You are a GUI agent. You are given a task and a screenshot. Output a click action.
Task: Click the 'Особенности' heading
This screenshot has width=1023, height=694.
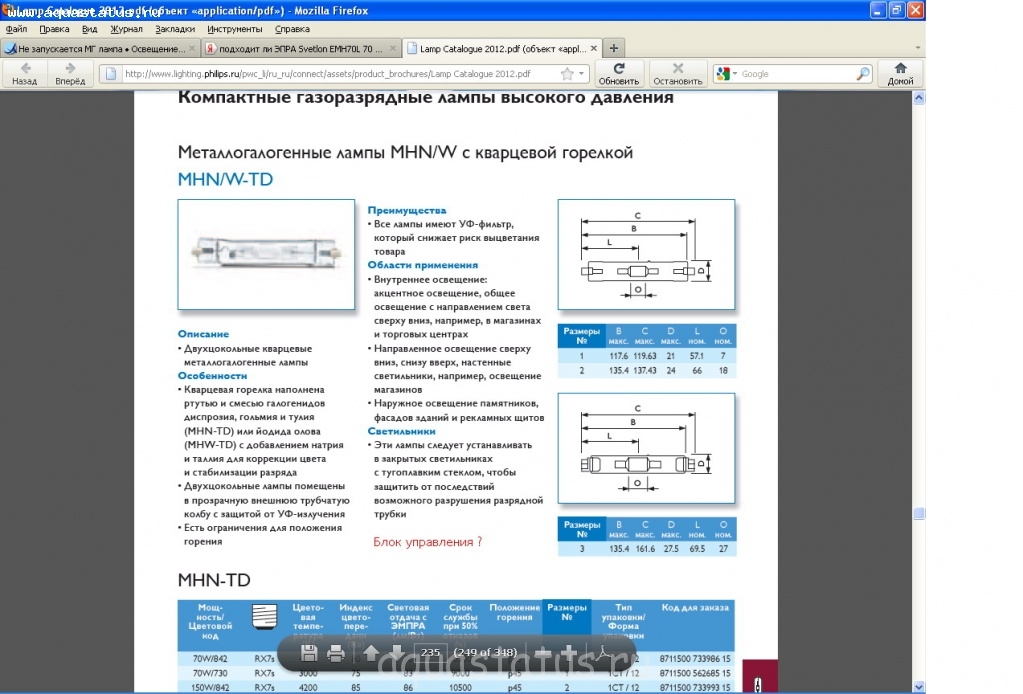click(x=212, y=376)
